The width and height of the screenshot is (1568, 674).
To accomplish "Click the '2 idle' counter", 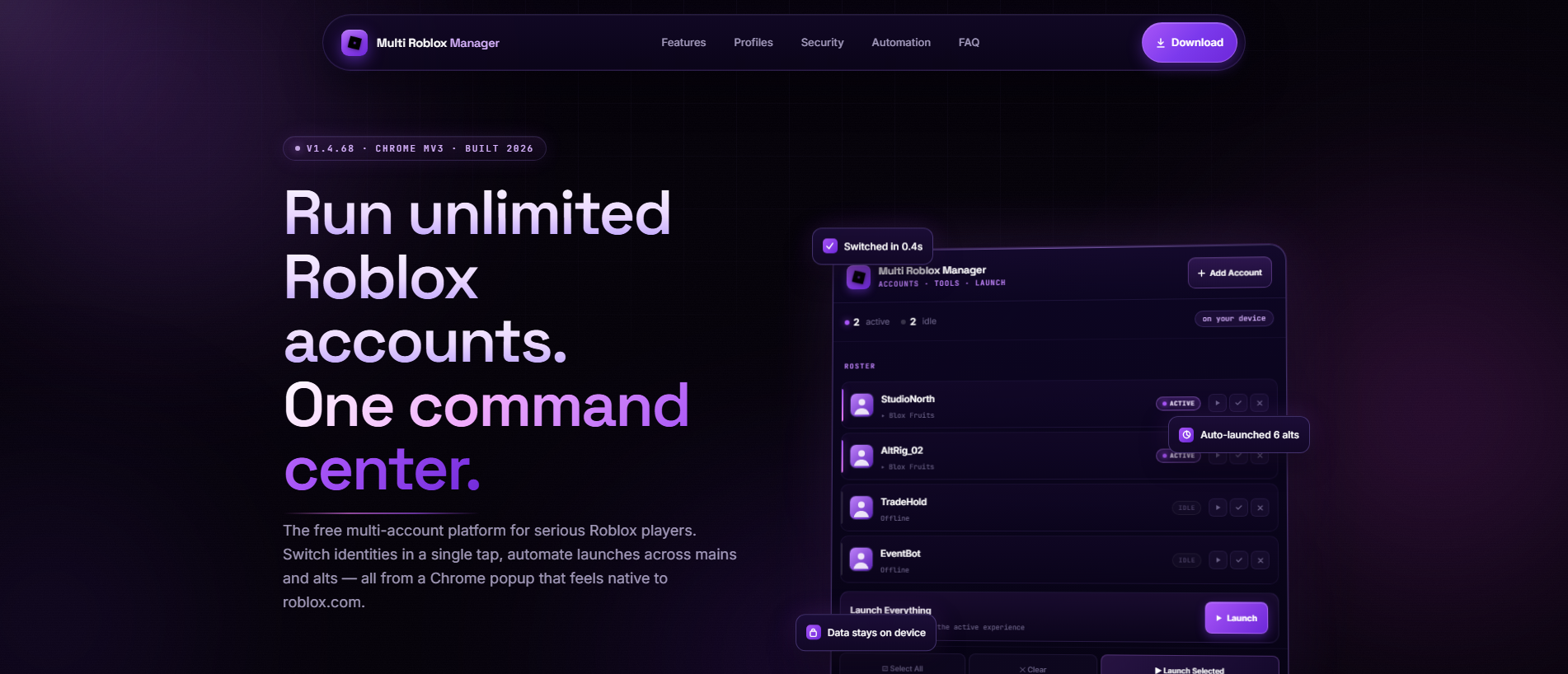I will pos(918,322).
